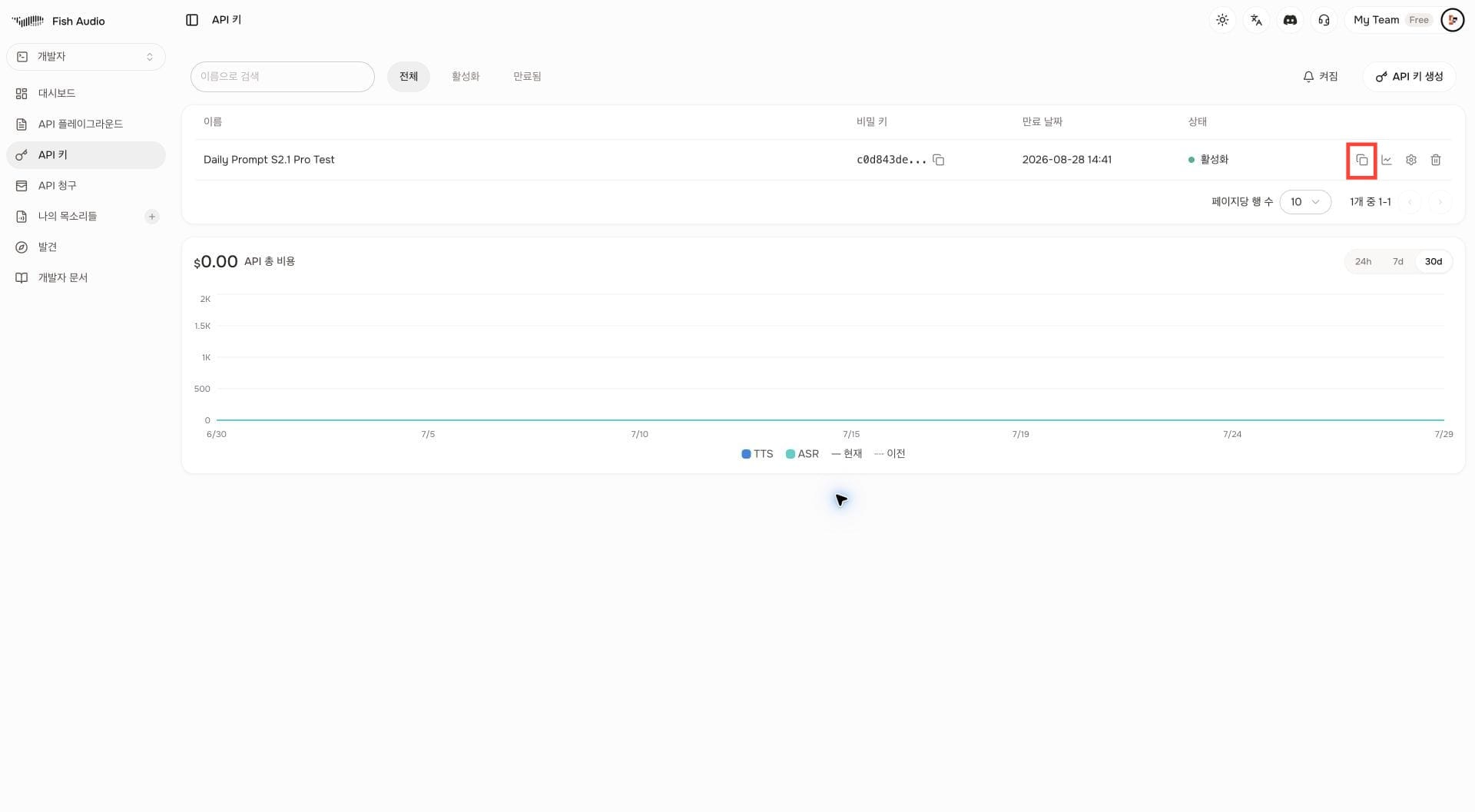Open API 플레이그라운드 in the sidebar

tap(86, 124)
